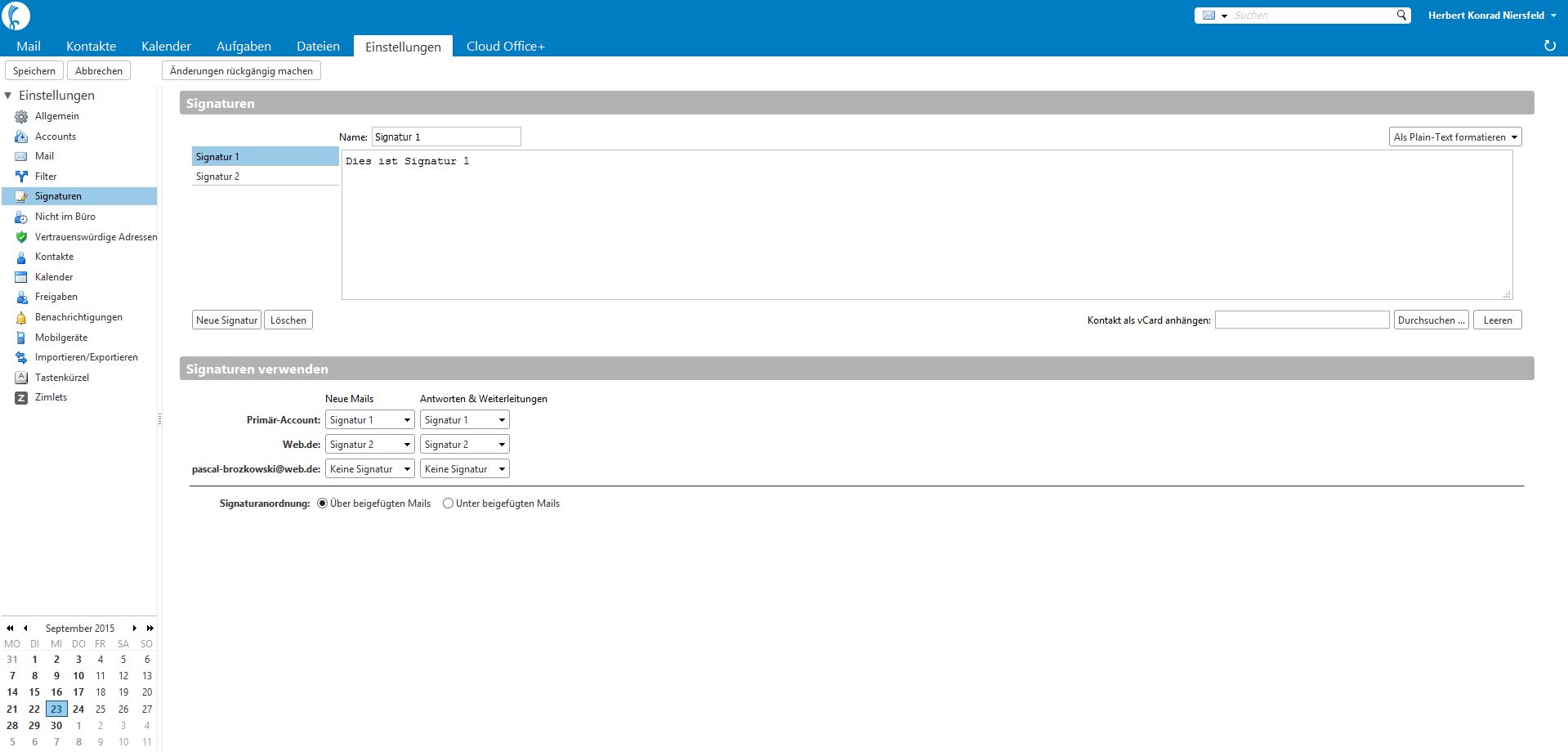Click the Speichern button
This screenshot has width=1568, height=752.
[34, 71]
